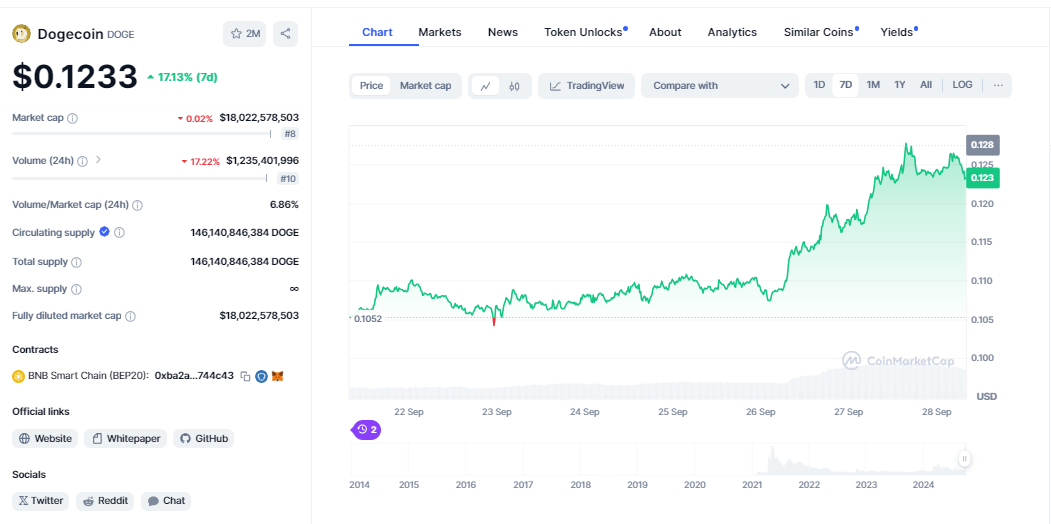The width and height of the screenshot is (1051, 524).
Task: Click the current 0.123 price tag
Action: pyautogui.click(x=983, y=178)
